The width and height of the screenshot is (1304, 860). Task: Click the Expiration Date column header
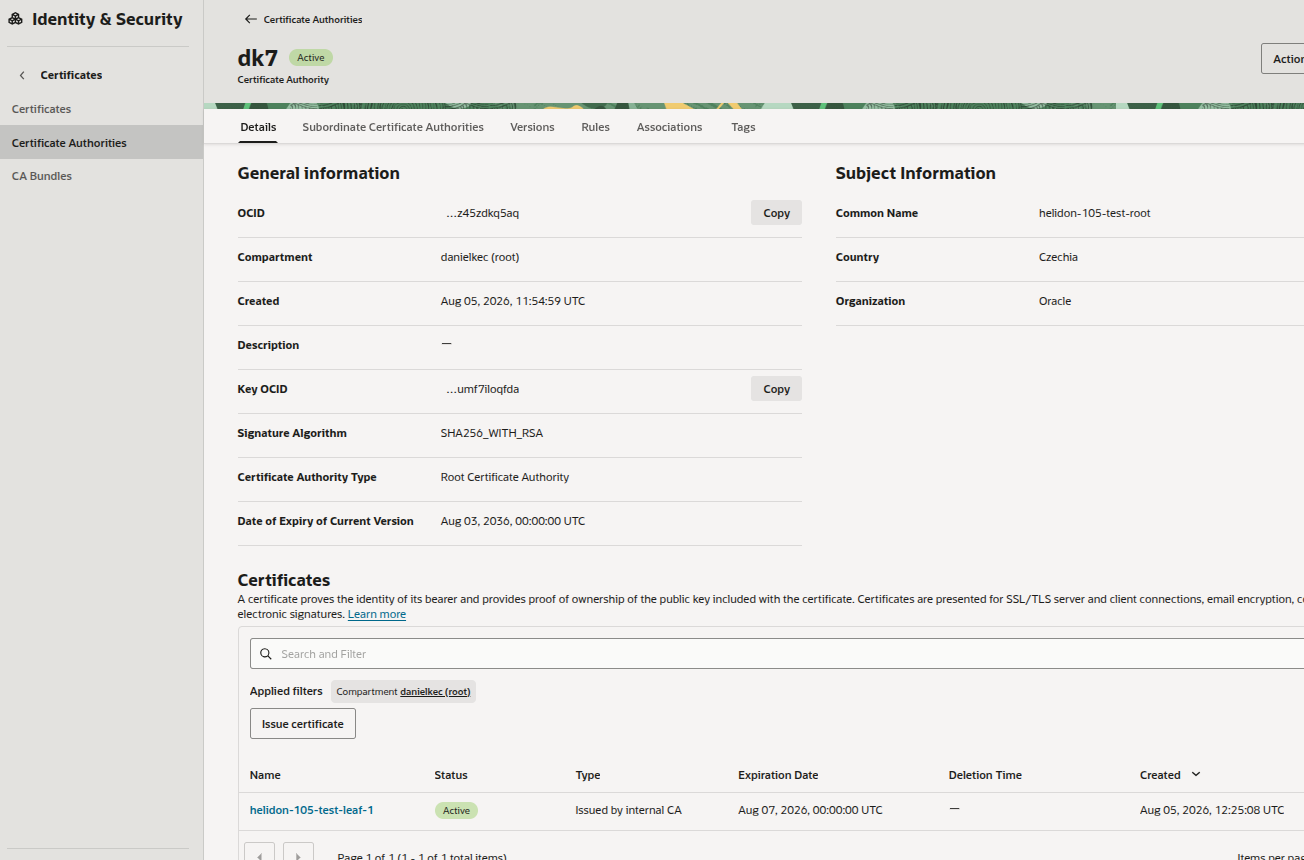[778, 775]
